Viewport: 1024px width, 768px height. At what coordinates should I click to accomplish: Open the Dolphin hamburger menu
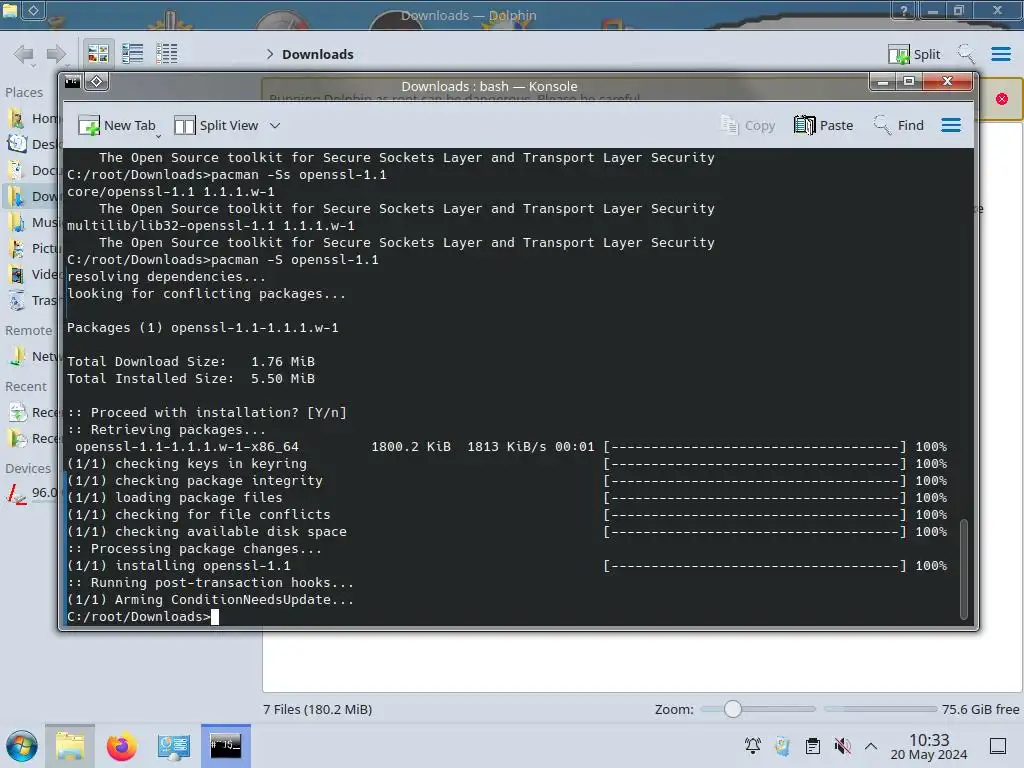click(1000, 54)
